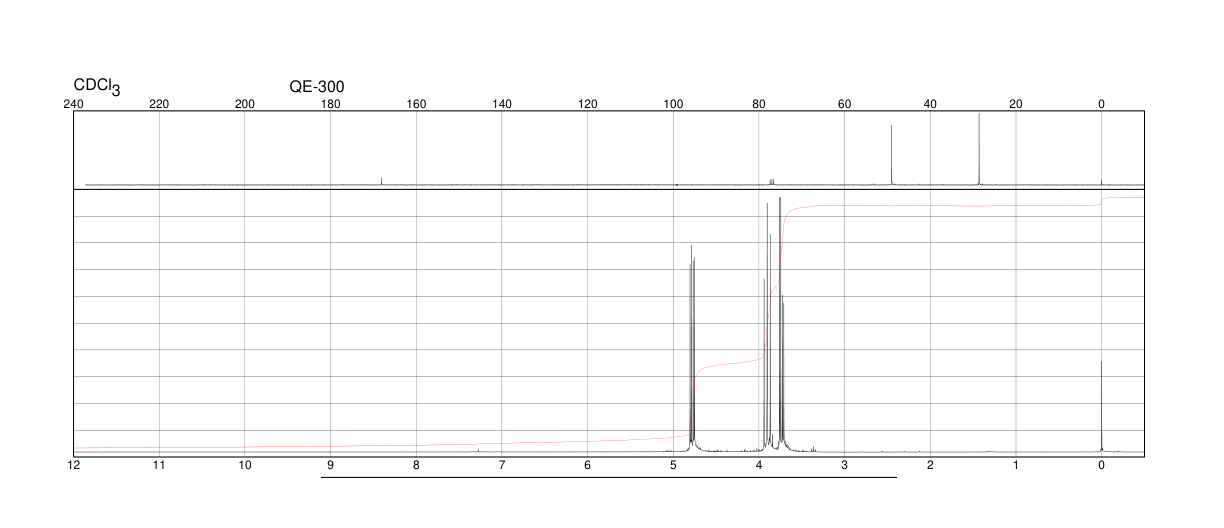This screenshot has width=1224, height=528.
Task: Click the proton multiplet near 4.8 ppm
Action: click(691, 350)
